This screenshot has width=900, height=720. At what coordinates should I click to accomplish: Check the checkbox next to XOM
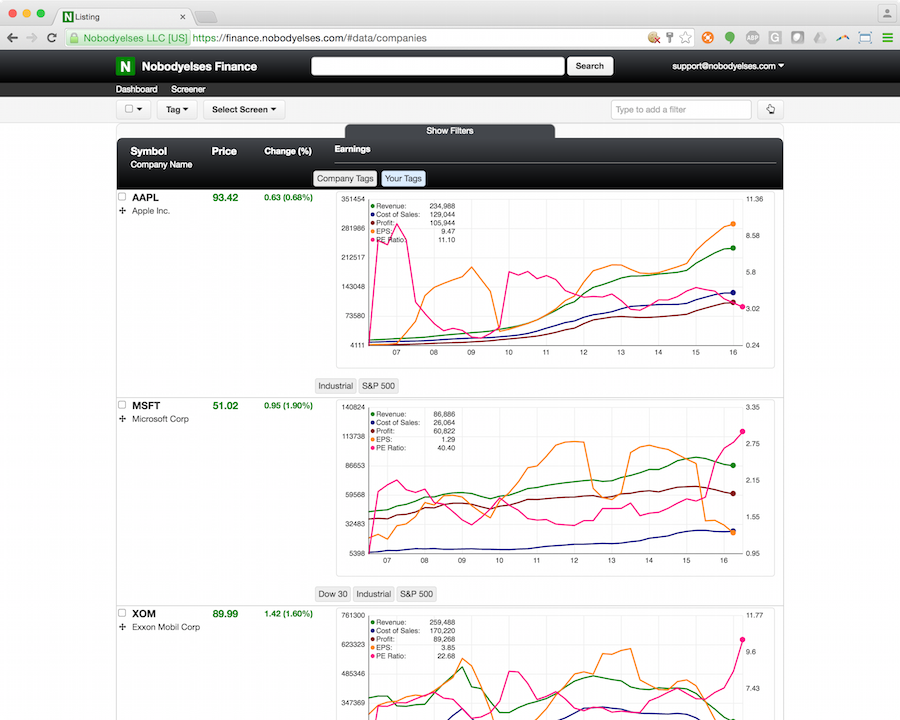point(122,613)
